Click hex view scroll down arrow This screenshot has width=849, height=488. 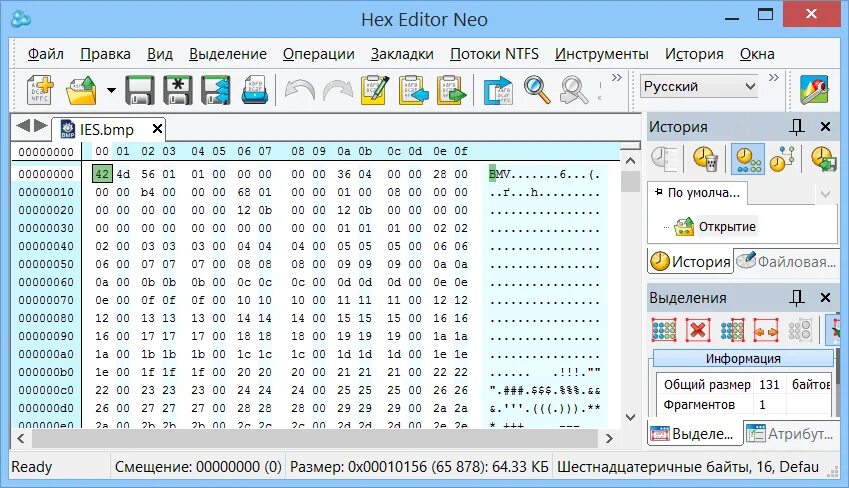(630, 417)
